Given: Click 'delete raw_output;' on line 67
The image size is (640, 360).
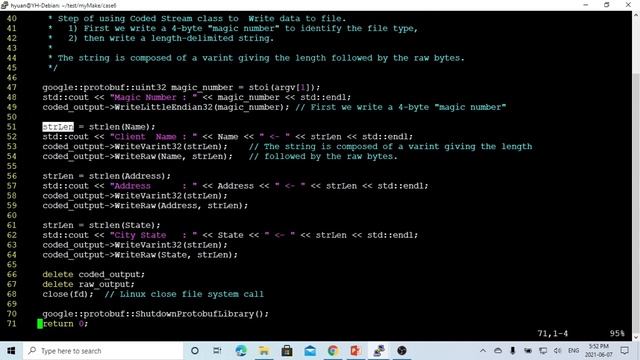Looking at the screenshot, I should pyautogui.click(x=88, y=284).
